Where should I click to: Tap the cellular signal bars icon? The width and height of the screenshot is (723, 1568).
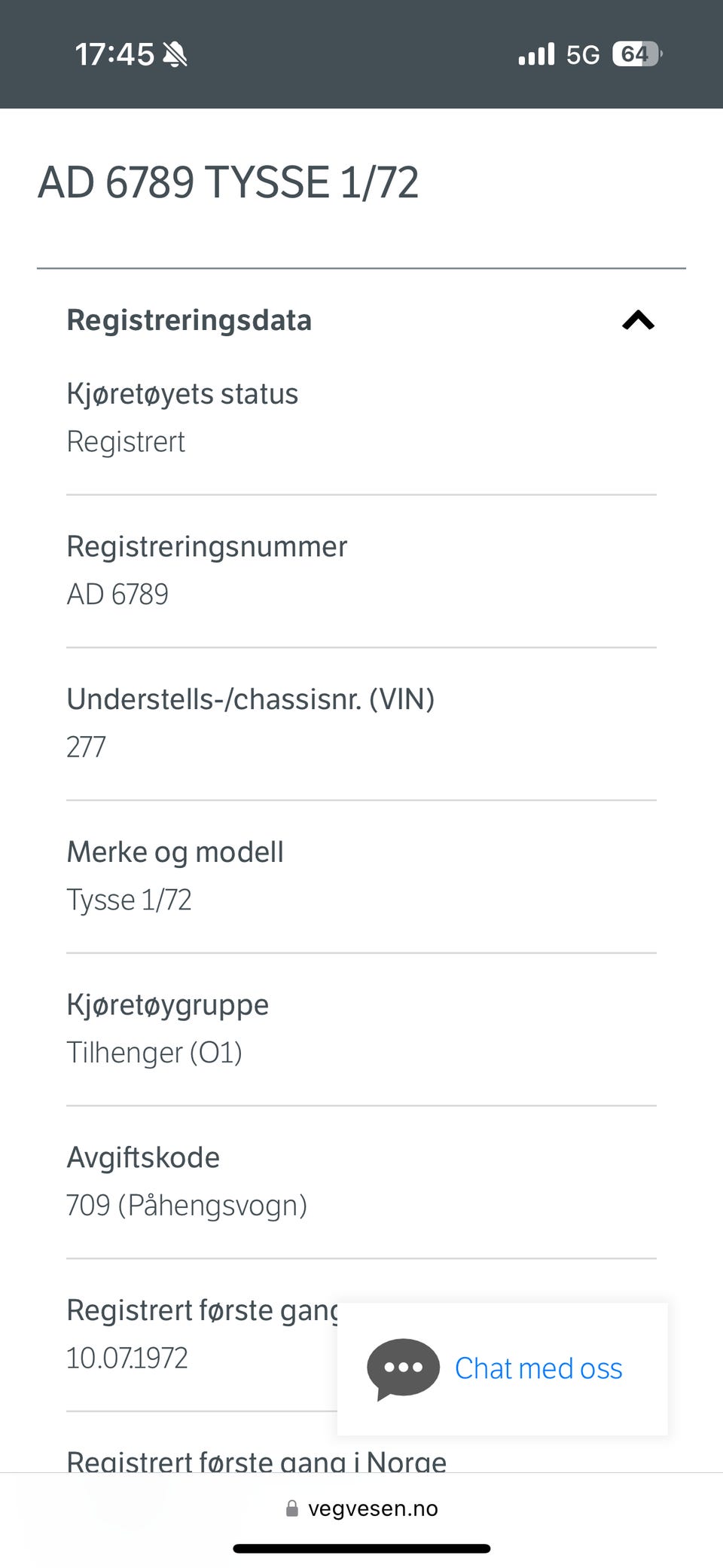pos(536,54)
